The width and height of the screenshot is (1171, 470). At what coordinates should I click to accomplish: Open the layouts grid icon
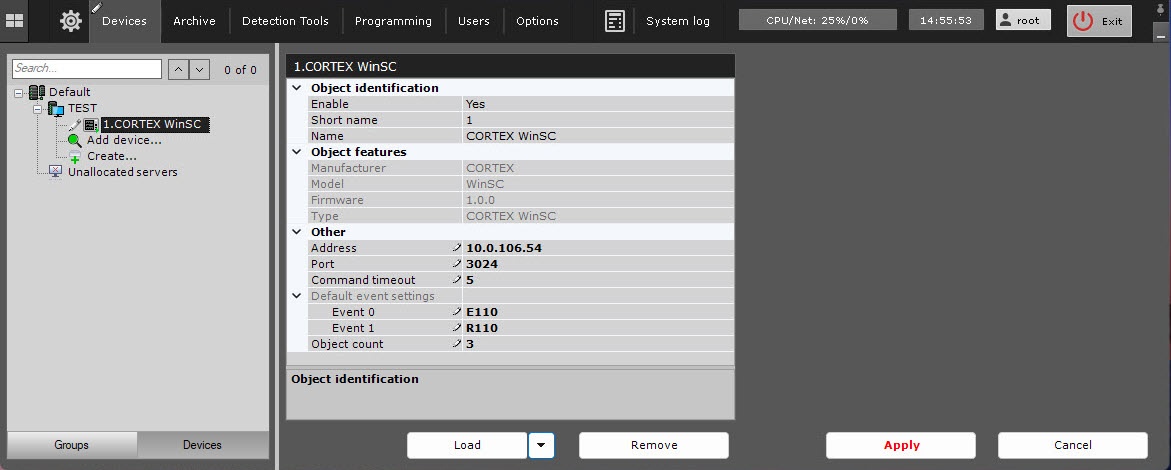pos(15,21)
